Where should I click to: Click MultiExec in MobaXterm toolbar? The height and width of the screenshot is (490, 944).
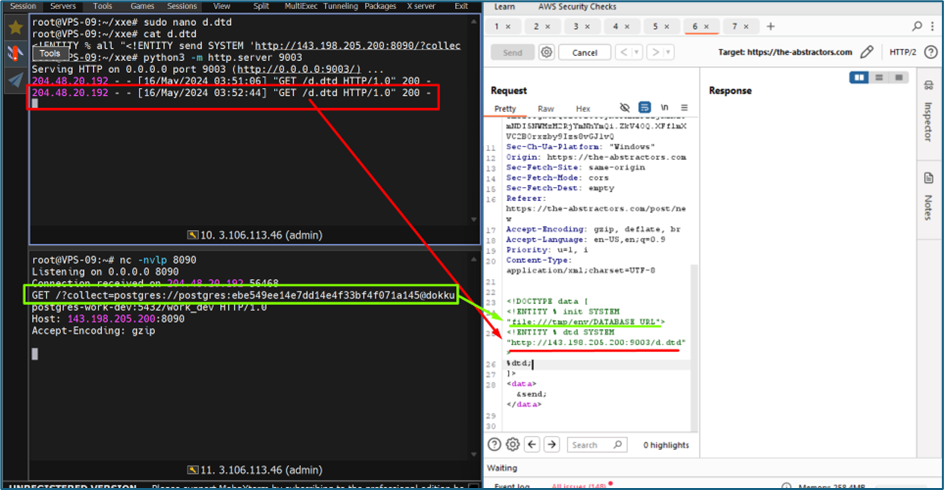point(300,6)
